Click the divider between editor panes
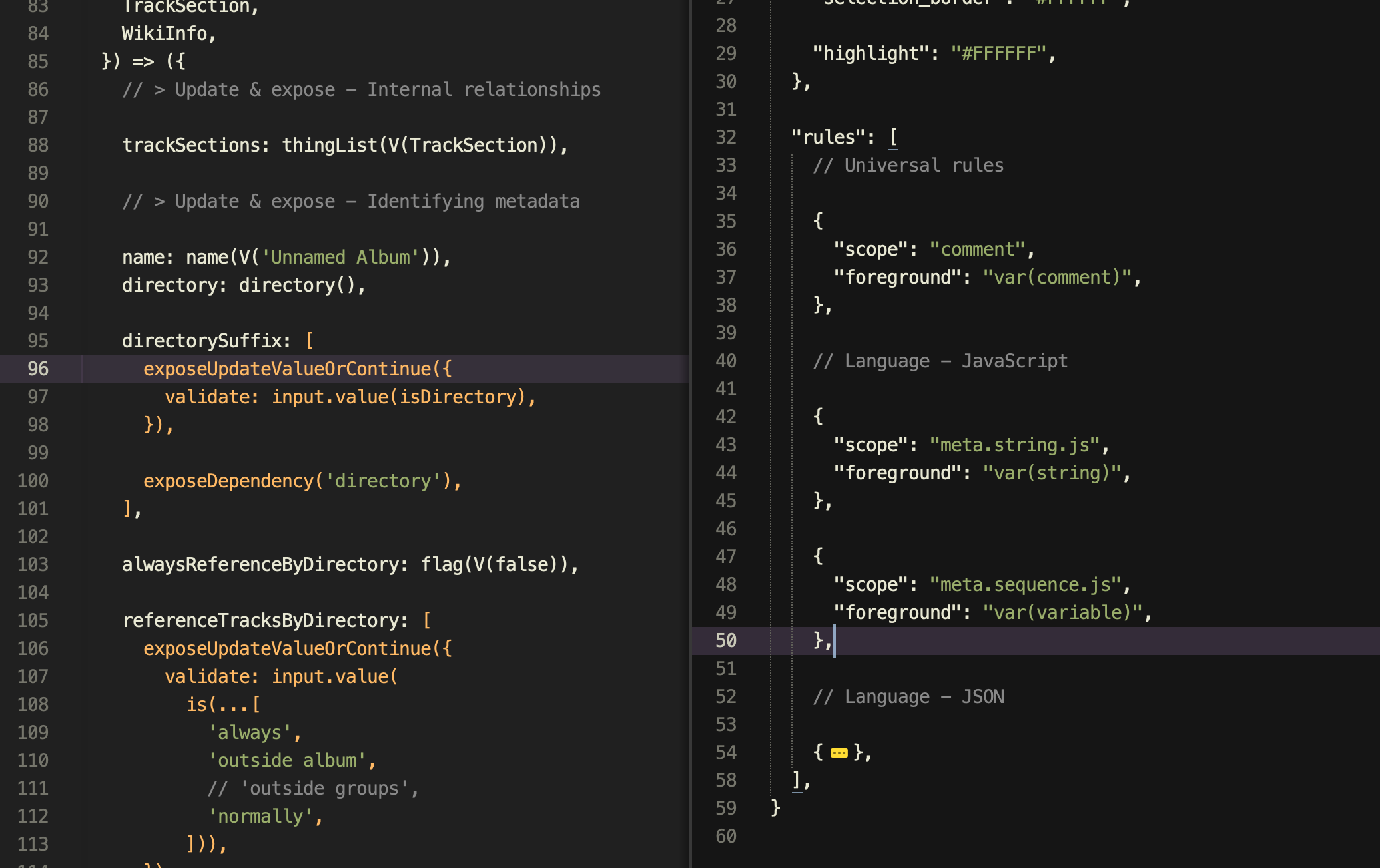The width and height of the screenshot is (1380, 868). click(691, 434)
